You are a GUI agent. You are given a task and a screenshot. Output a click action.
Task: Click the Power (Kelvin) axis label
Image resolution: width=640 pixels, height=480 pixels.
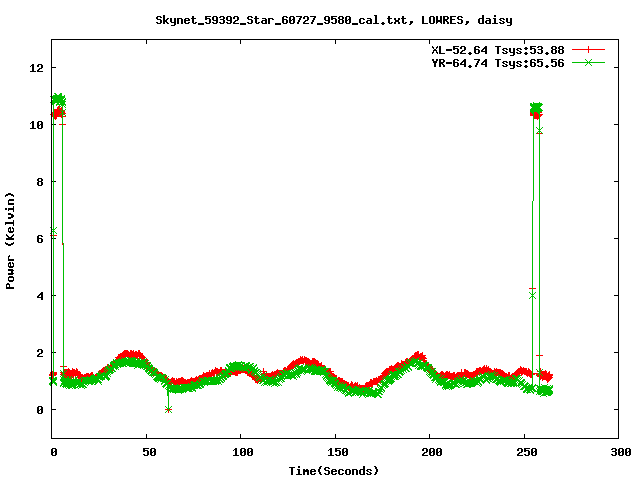(10, 241)
